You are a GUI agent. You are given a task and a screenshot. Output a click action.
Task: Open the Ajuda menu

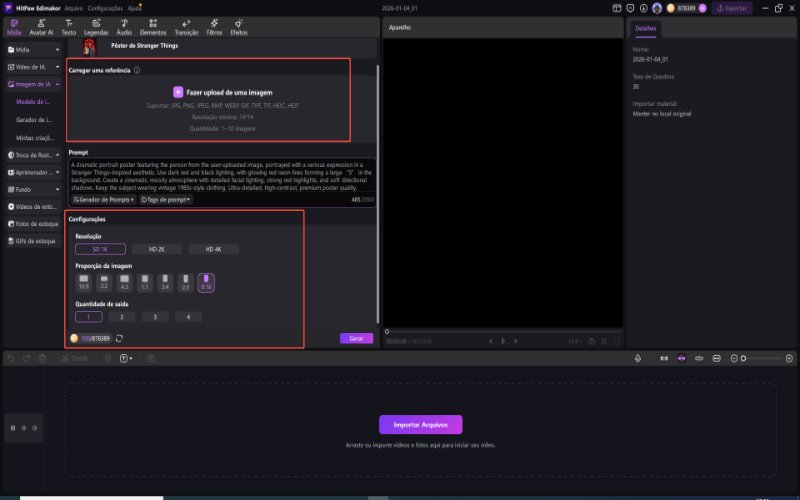point(134,8)
